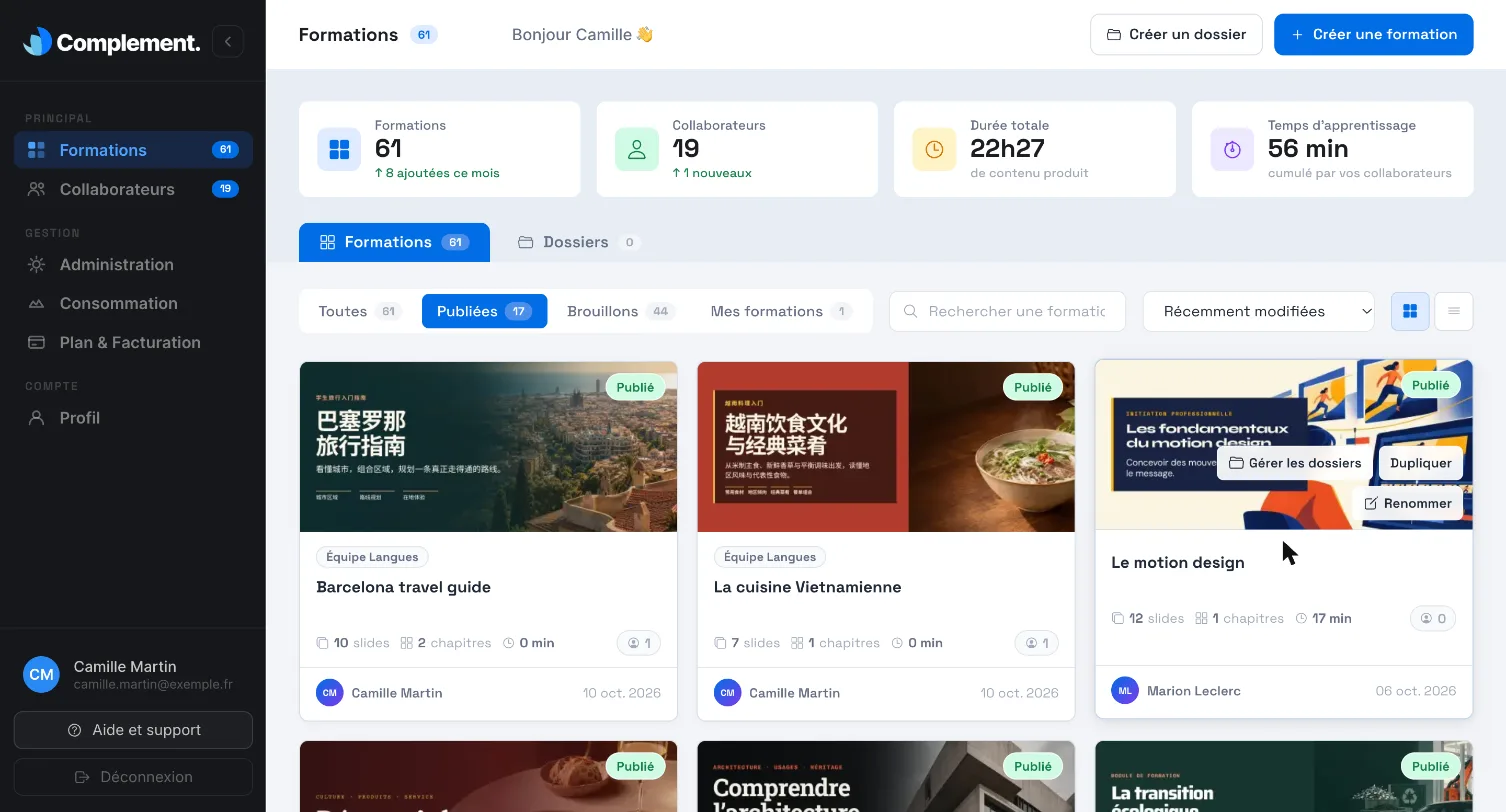Click the Temps d'apprentissage timer icon
Viewport: 1506px width, 812px height.
(x=1232, y=149)
